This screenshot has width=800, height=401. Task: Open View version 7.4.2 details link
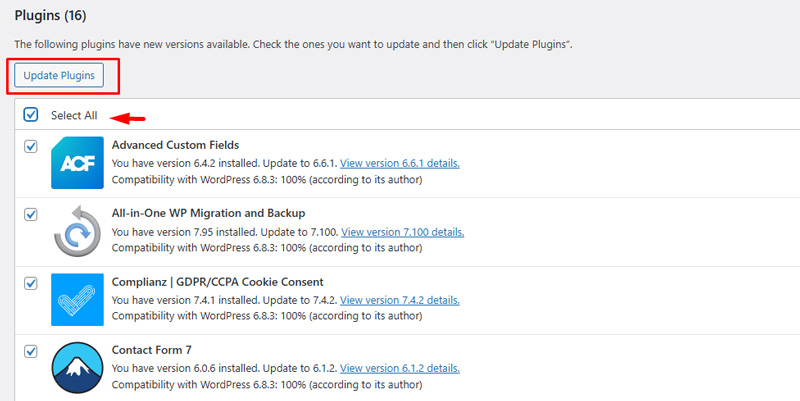(x=400, y=300)
